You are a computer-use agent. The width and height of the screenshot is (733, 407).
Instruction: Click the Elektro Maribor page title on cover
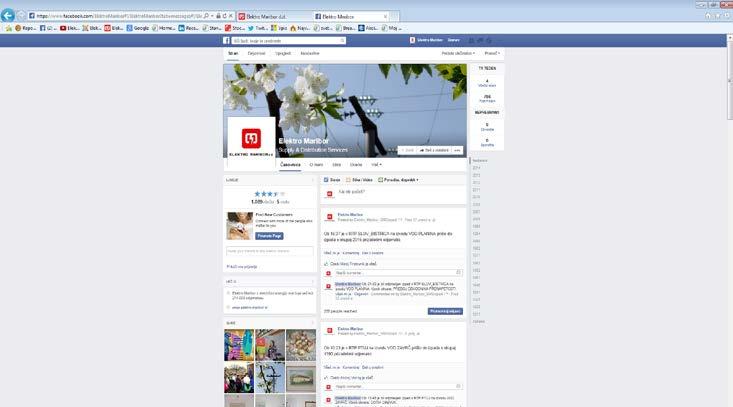[304, 141]
